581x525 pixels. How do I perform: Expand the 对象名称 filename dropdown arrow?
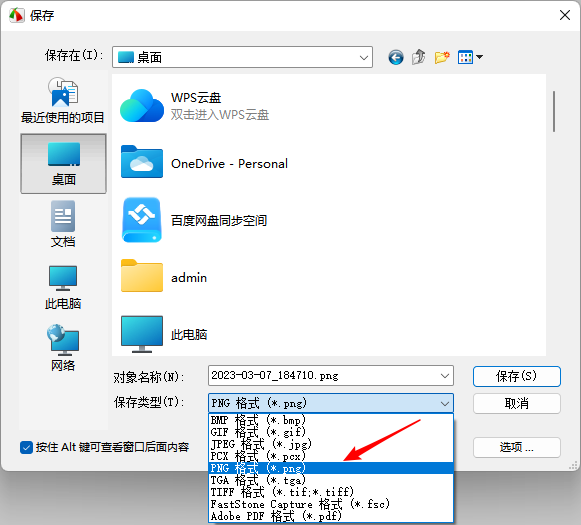pos(445,376)
